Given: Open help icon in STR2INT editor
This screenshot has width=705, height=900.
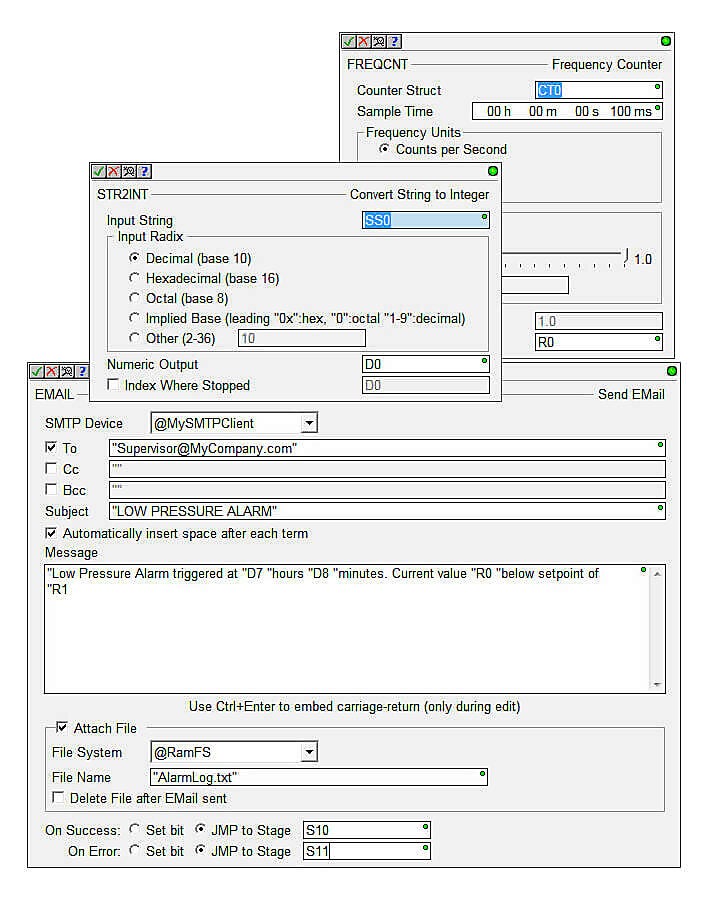Looking at the screenshot, I should coord(144,171).
